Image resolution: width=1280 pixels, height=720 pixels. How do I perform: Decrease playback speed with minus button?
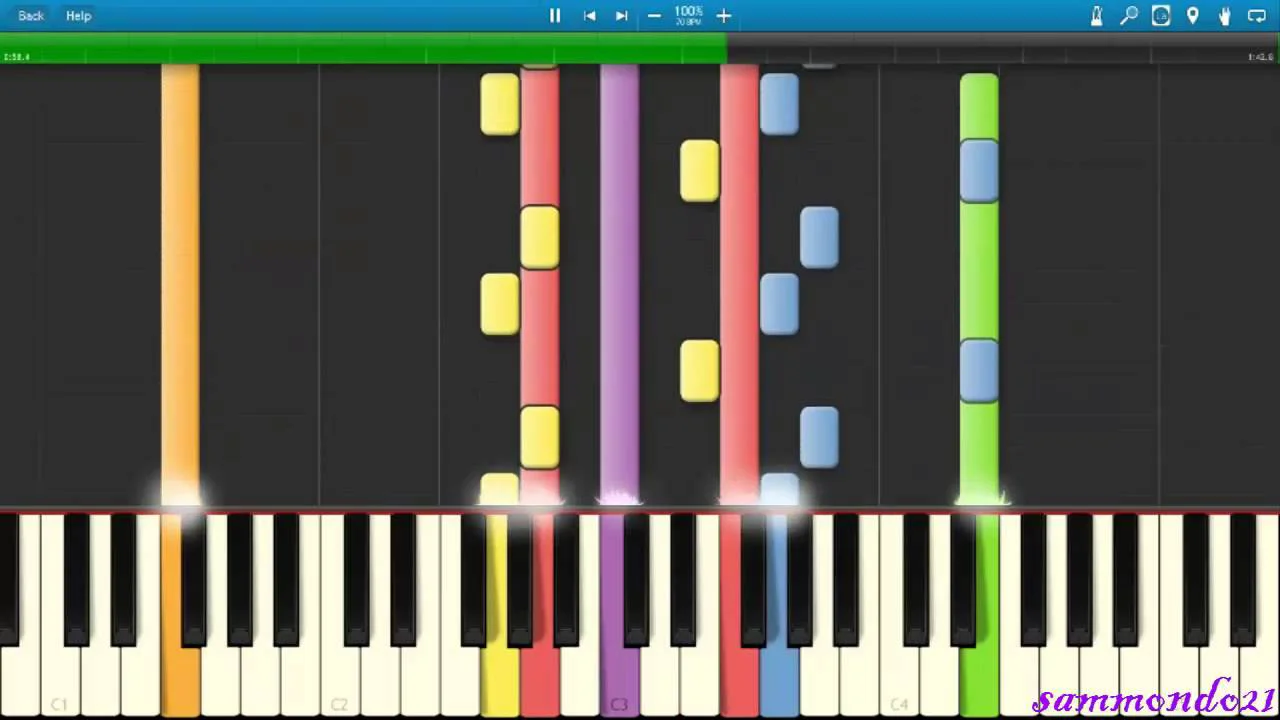654,16
